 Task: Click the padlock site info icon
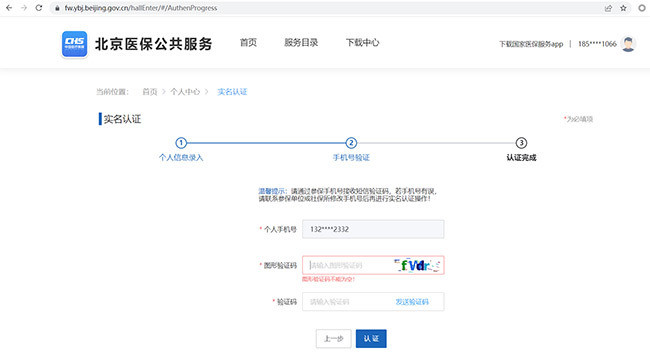point(57,8)
